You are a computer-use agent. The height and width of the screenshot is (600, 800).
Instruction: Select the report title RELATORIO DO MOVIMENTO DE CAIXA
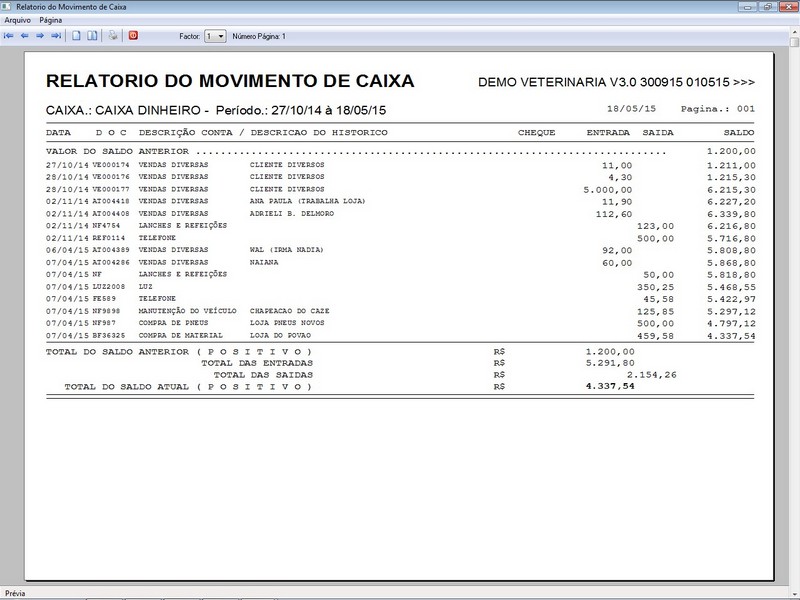click(230, 81)
